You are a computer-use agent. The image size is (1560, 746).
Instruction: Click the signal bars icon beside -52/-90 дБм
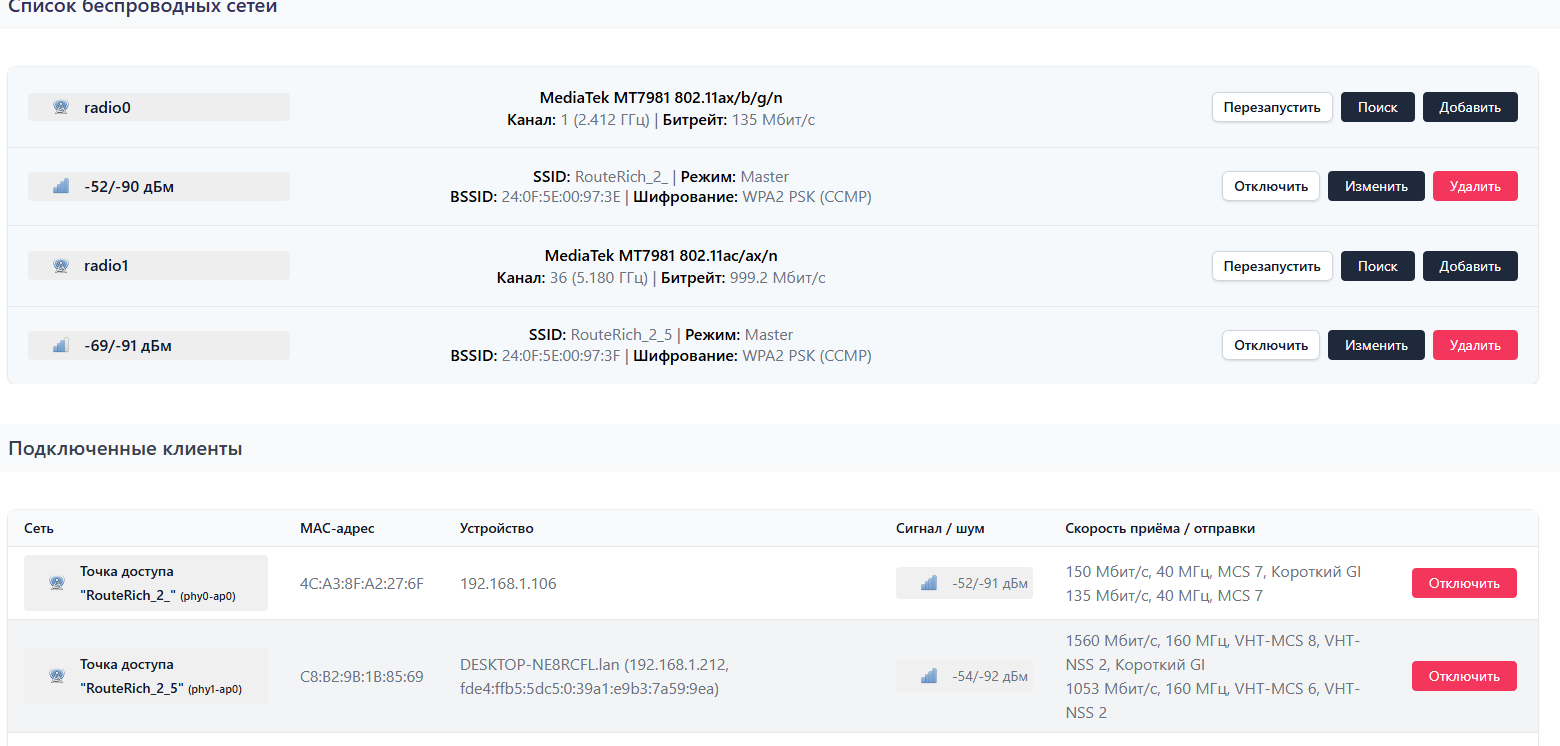click(61, 186)
